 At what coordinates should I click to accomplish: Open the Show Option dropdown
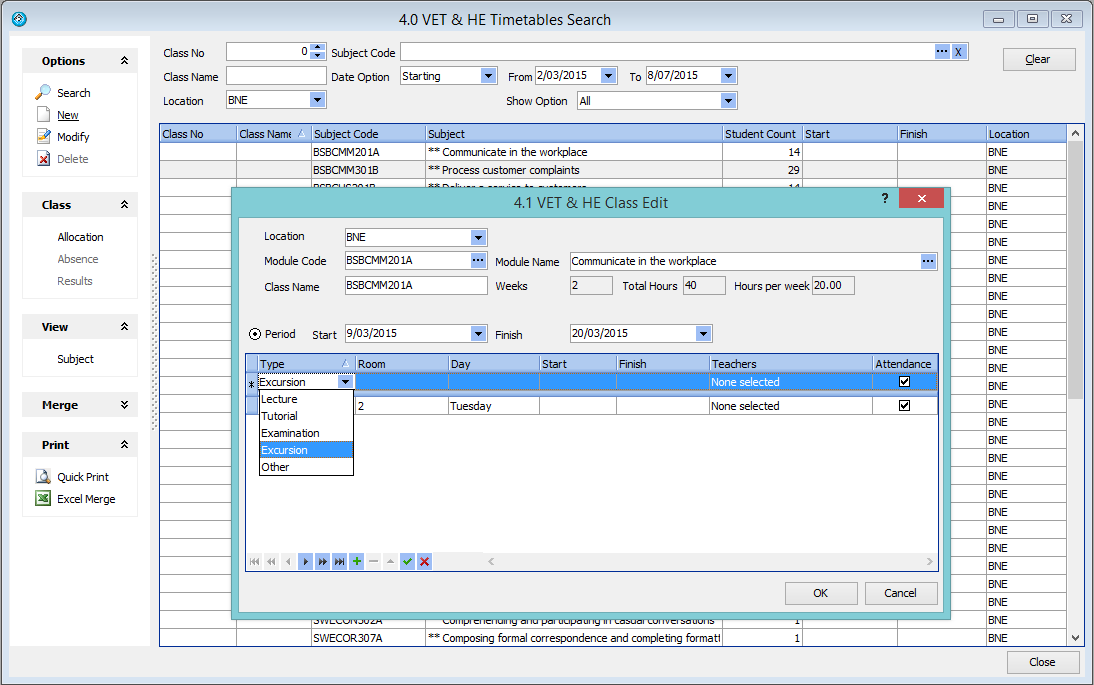click(x=728, y=101)
